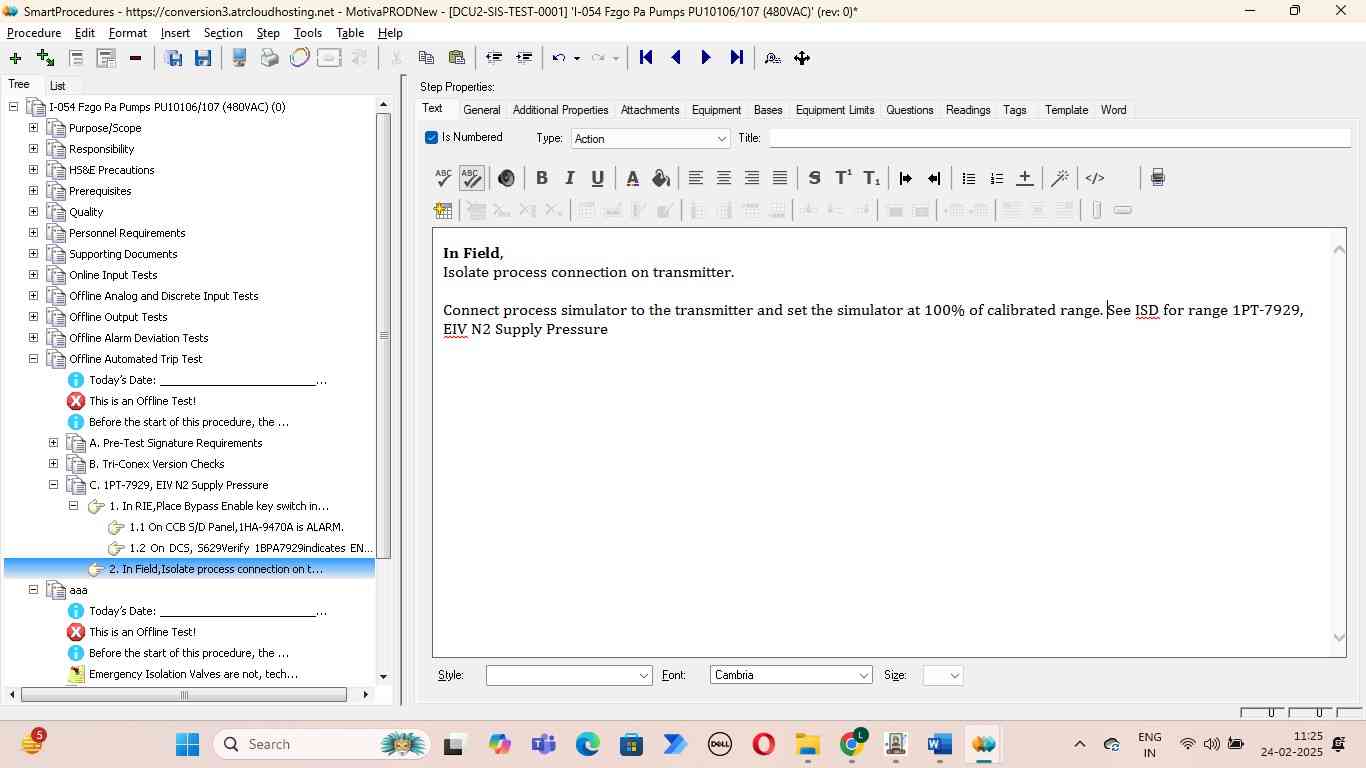Image resolution: width=1366 pixels, height=768 pixels.
Task: Jump to last step navigation icon
Action: (737, 58)
